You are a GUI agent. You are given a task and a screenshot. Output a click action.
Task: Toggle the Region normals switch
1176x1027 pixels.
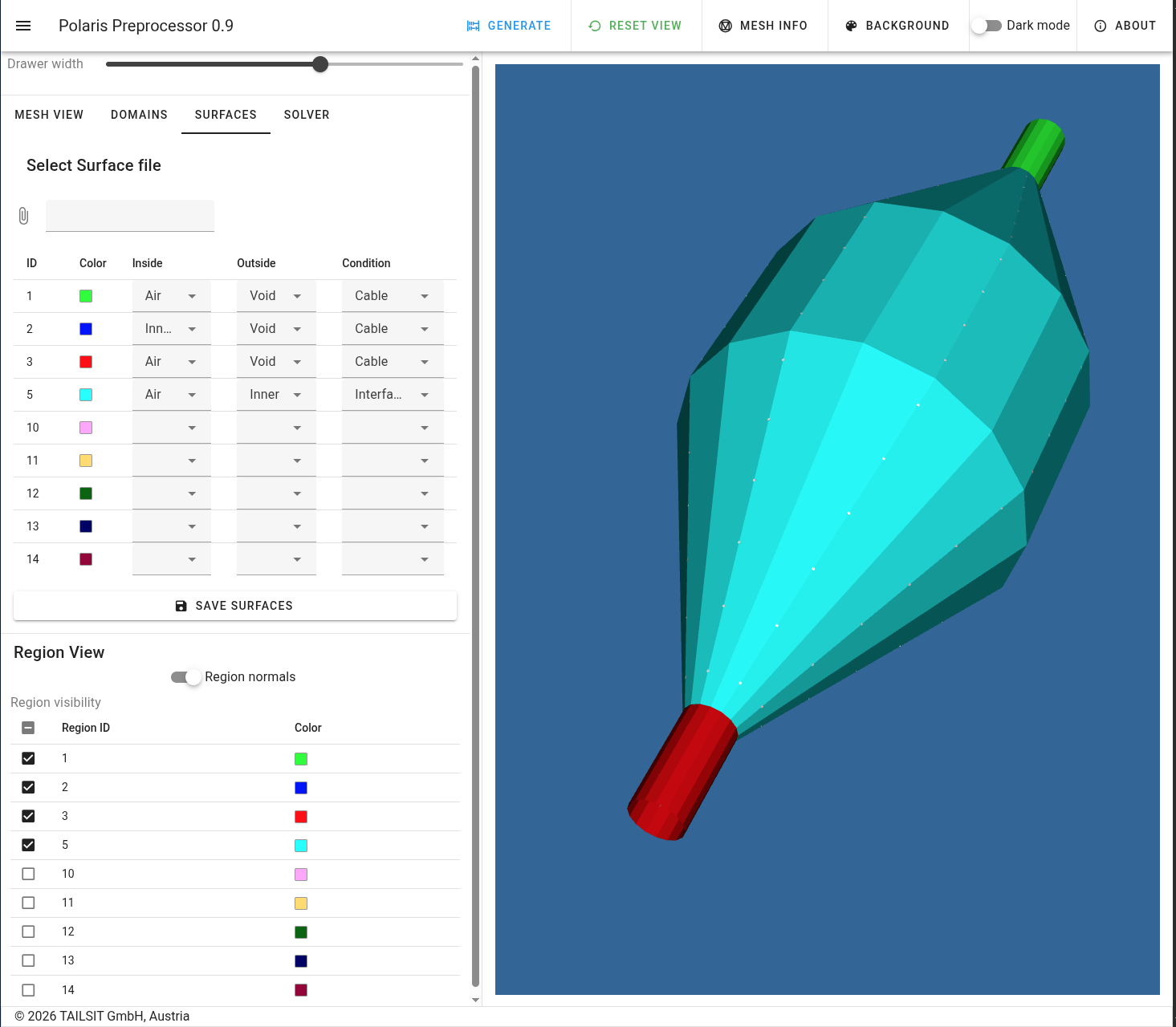pos(185,677)
